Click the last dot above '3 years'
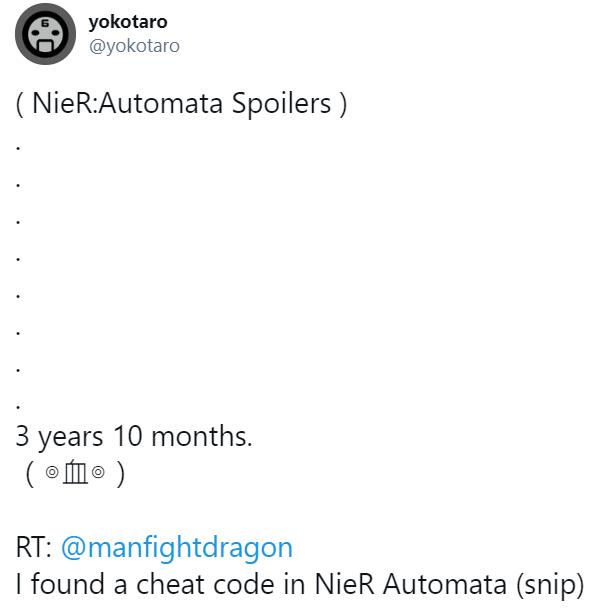 [x=19, y=404]
